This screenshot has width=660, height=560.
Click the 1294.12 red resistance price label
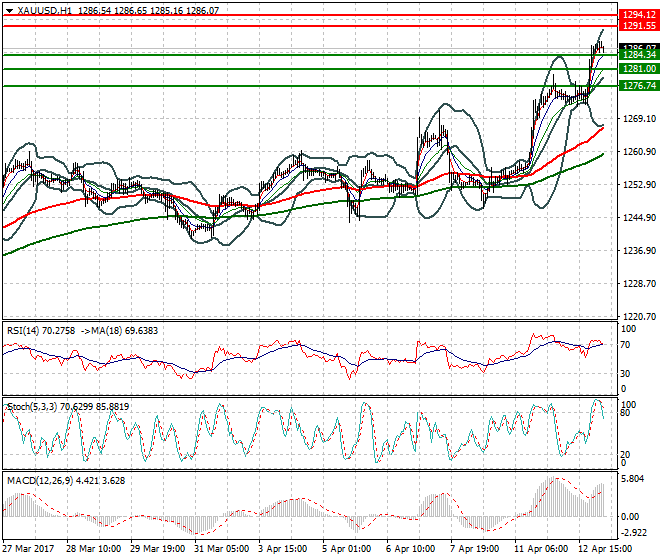pyautogui.click(x=639, y=15)
